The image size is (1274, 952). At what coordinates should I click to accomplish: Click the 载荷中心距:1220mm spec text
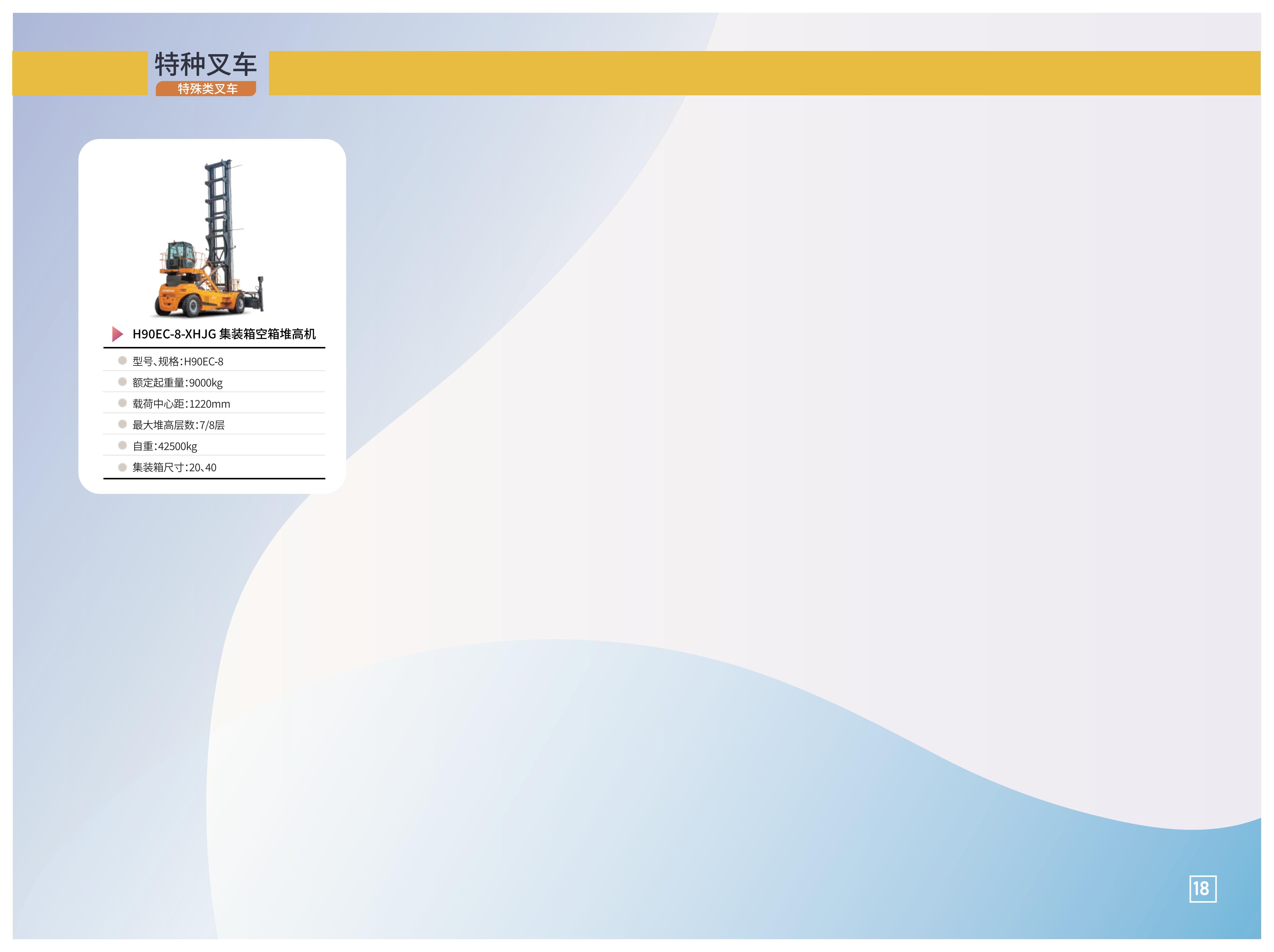pos(181,404)
